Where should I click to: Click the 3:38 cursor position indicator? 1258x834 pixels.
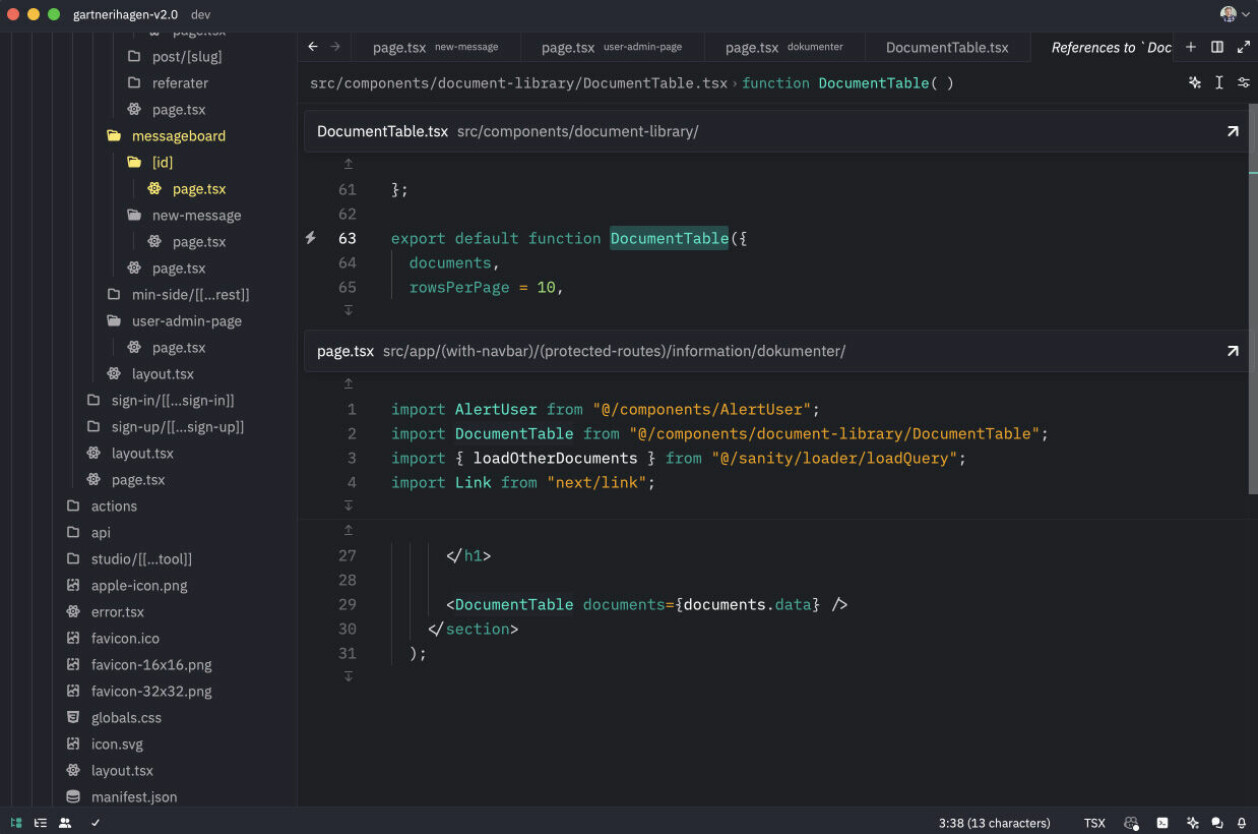(994, 823)
